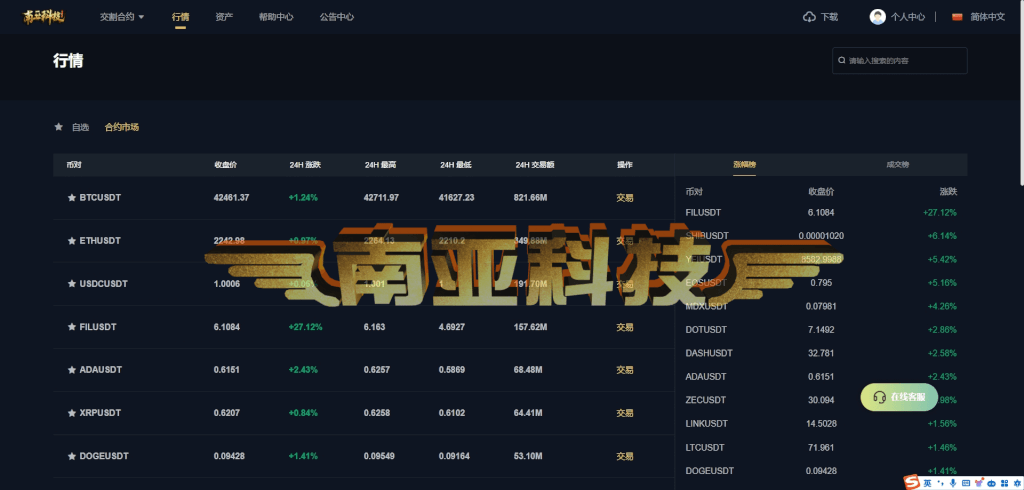1024x490 pixels.
Task: Focus the market search input field
Action: click(x=899, y=60)
